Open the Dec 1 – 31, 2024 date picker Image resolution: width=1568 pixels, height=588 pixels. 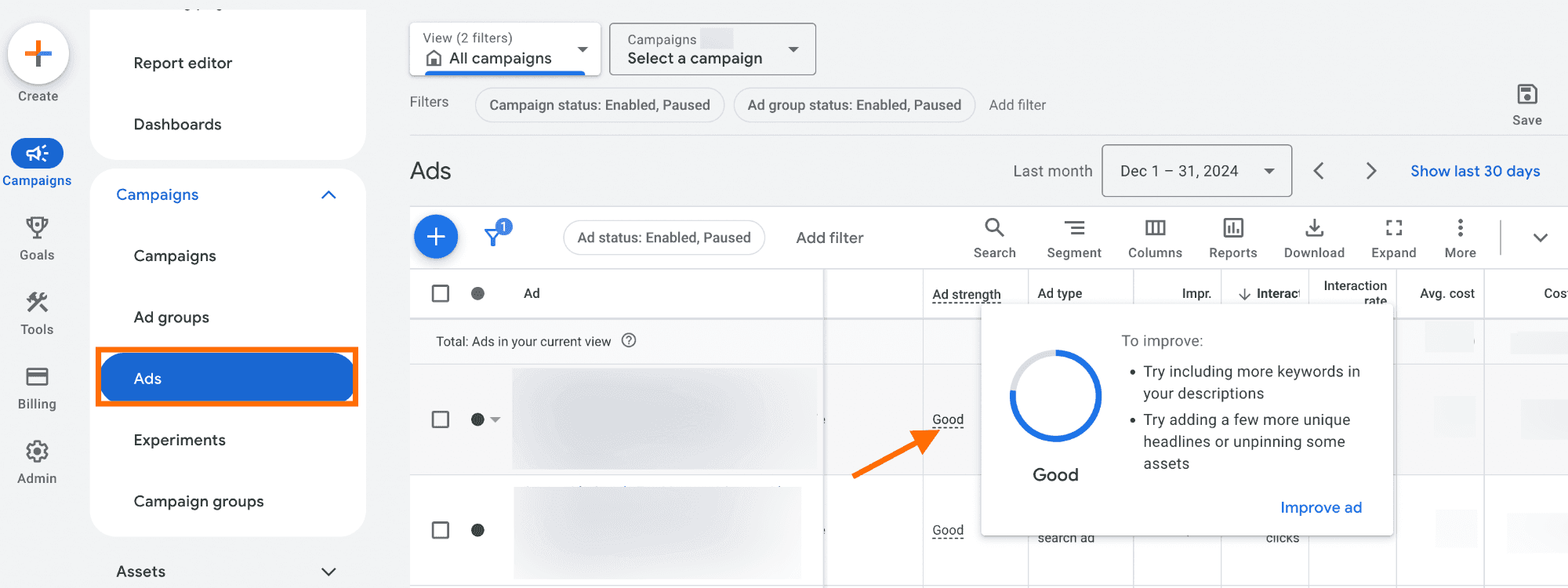[x=1196, y=171]
